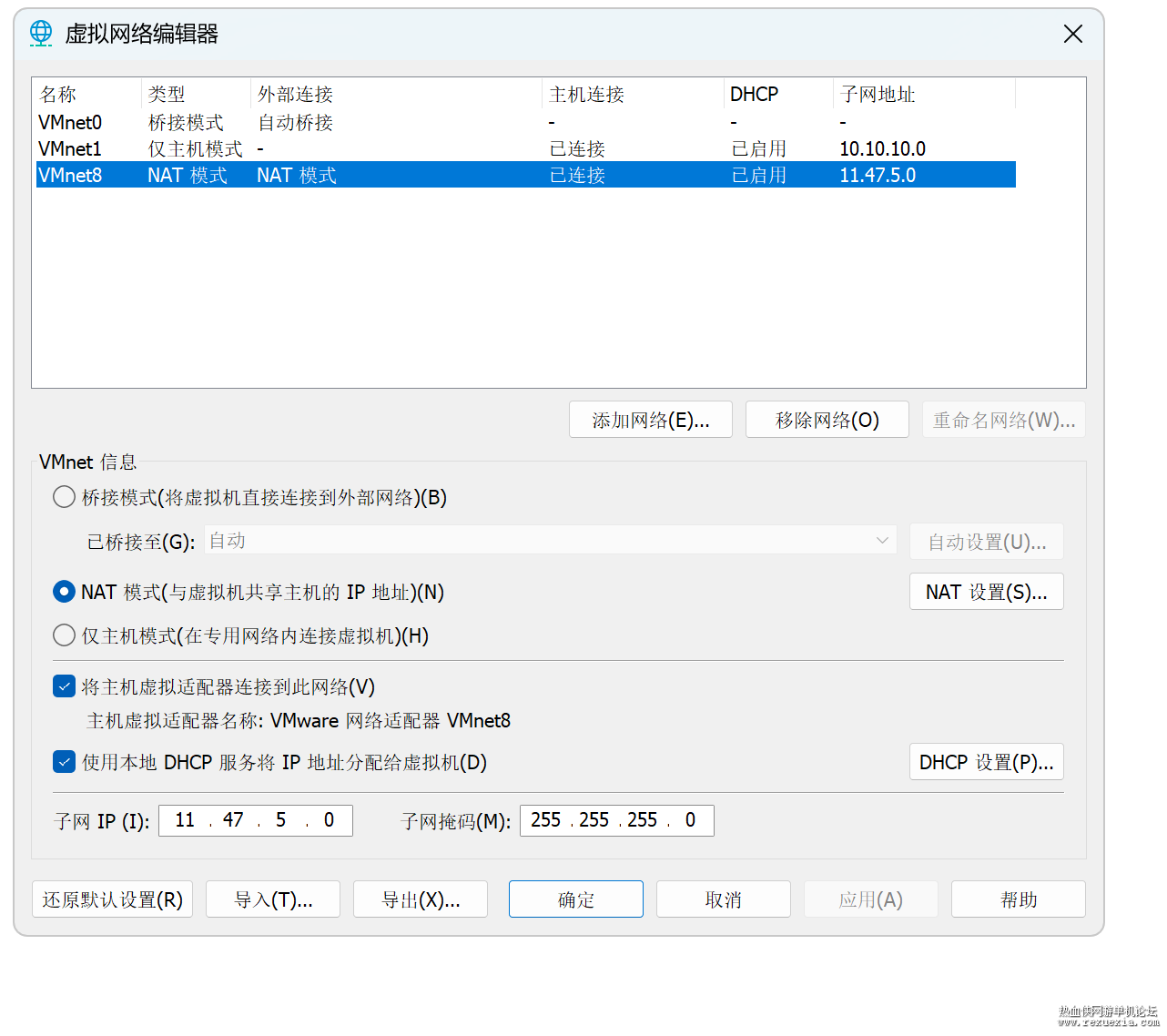Click the 子网地址 column header
This screenshot has height=1036, width=1167.
pos(925,94)
